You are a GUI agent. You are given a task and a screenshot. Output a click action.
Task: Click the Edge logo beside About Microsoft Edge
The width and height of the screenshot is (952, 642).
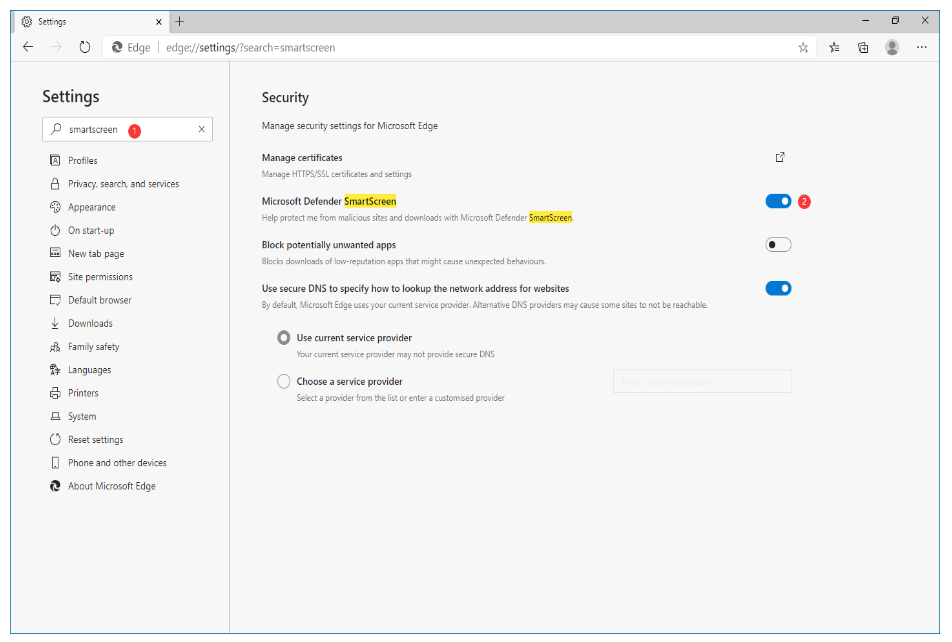[x=55, y=486]
